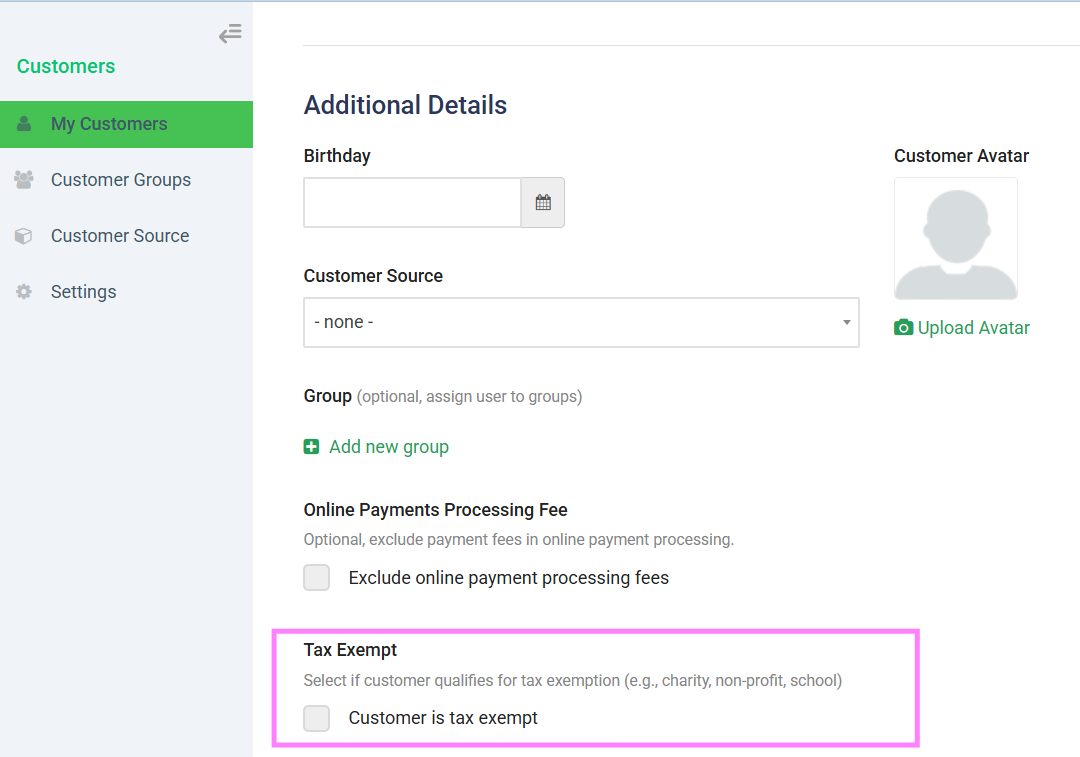The width and height of the screenshot is (1080, 757).
Task: Click the green plus icon for groups
Action: (x=312, y=447)
